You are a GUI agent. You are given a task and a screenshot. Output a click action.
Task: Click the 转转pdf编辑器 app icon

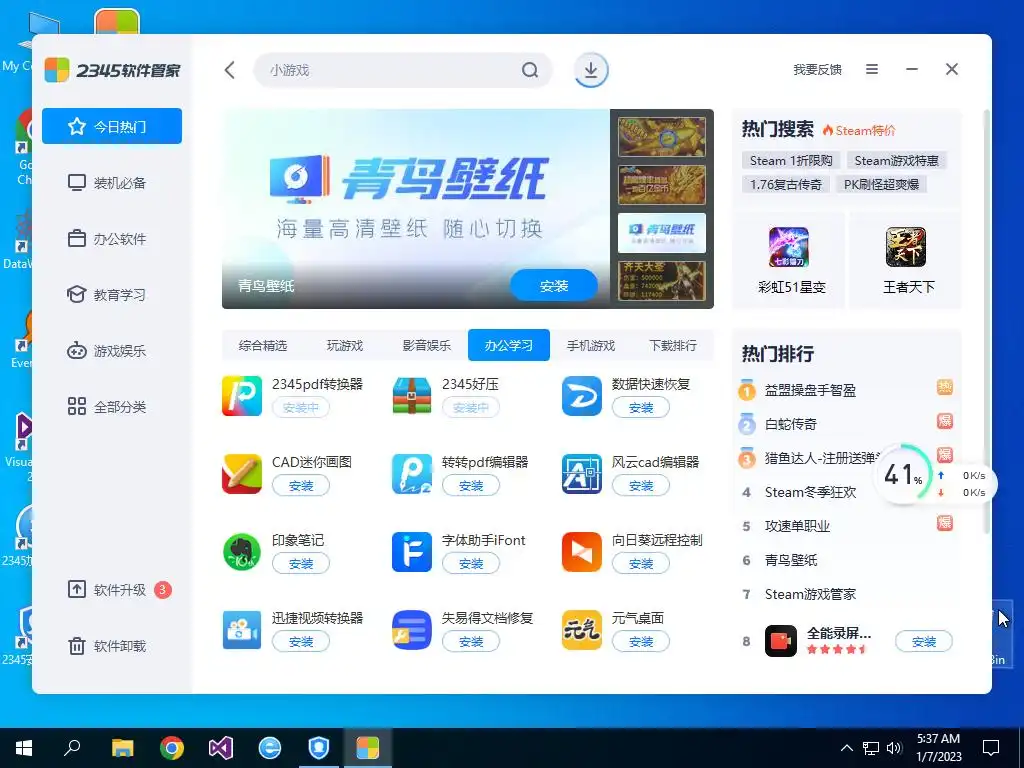pyautogui.click(x=411, y=474)
